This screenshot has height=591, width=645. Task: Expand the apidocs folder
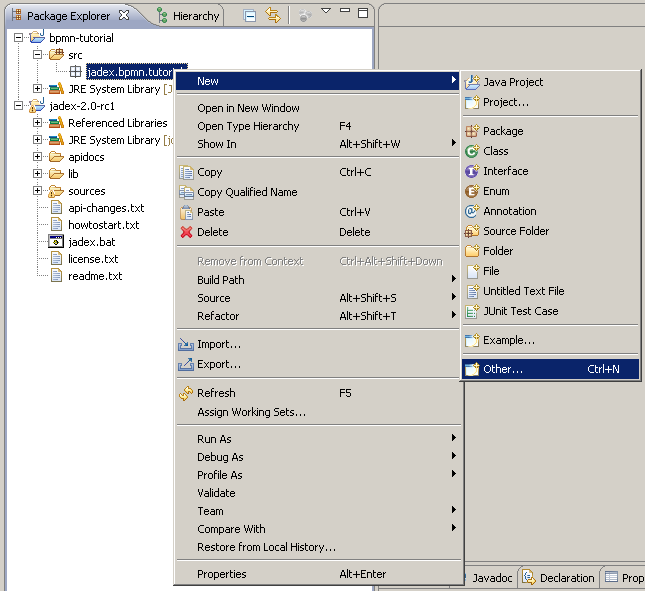pyautogui.click(x=38, y=157)
